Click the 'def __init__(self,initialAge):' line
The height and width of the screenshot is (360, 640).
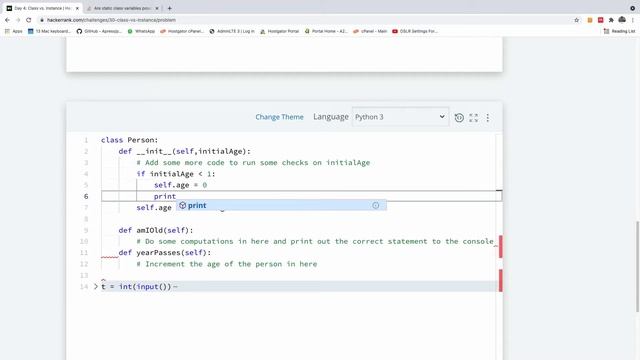coord(184,151)
